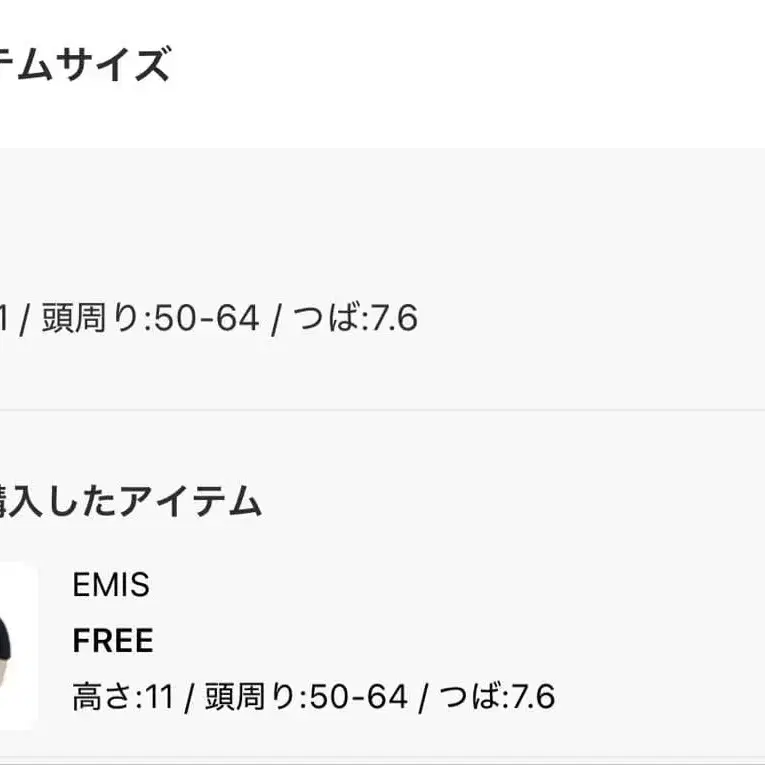Select the bold FREE size label
The image size is (765, 765).
pos(113,641)
